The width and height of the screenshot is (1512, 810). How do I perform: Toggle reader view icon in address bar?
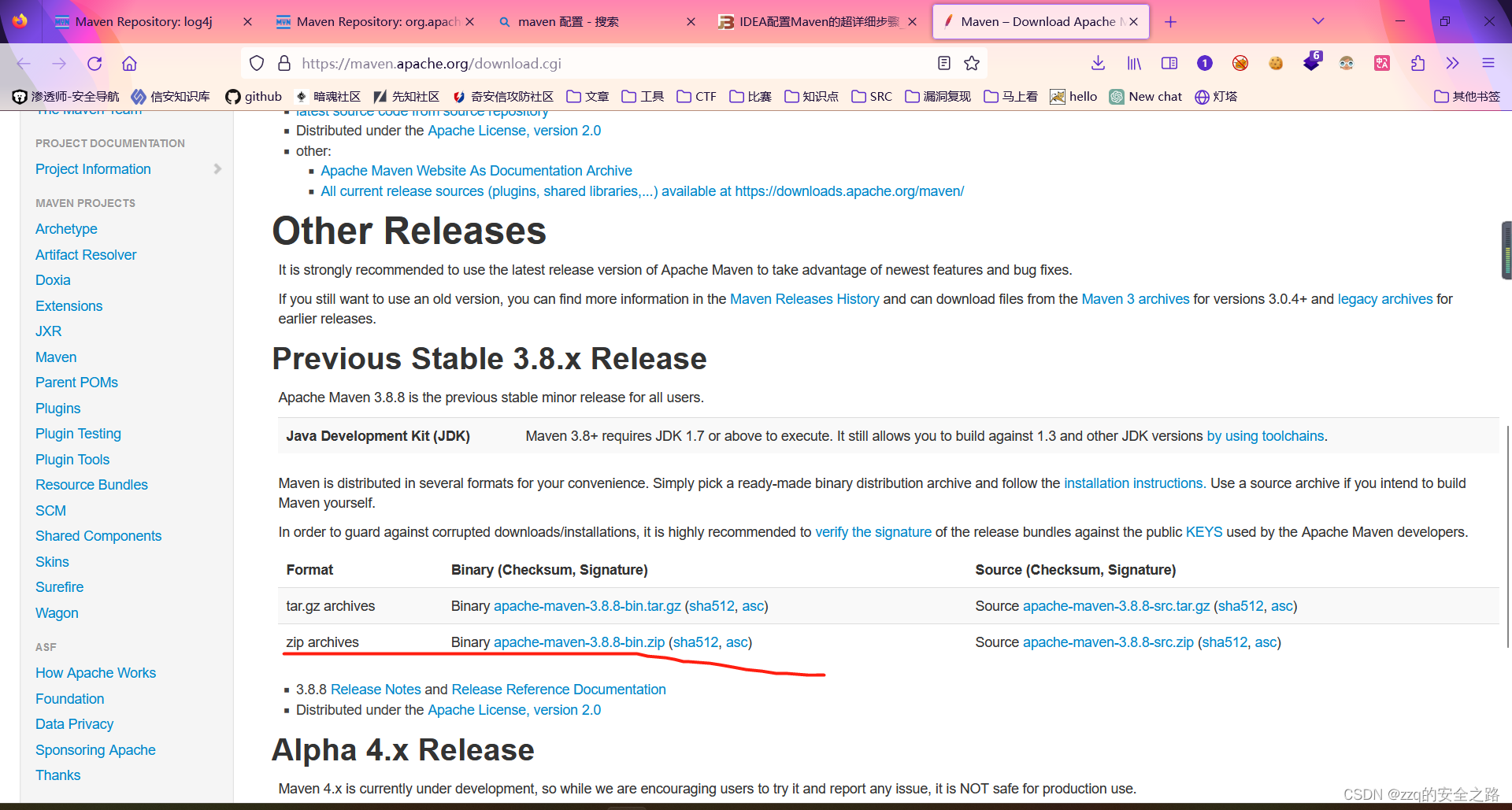(x=944, y=64)
